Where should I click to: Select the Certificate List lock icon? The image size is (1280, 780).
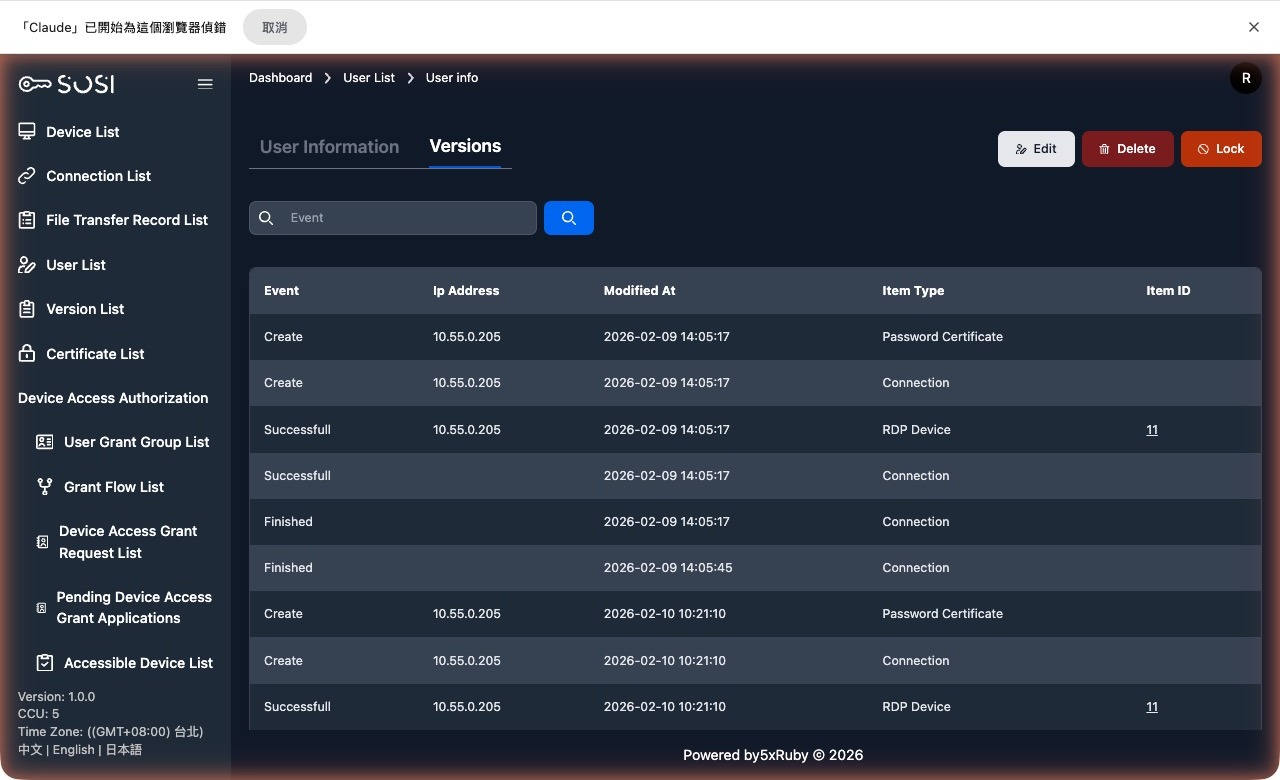coord(26,353)
